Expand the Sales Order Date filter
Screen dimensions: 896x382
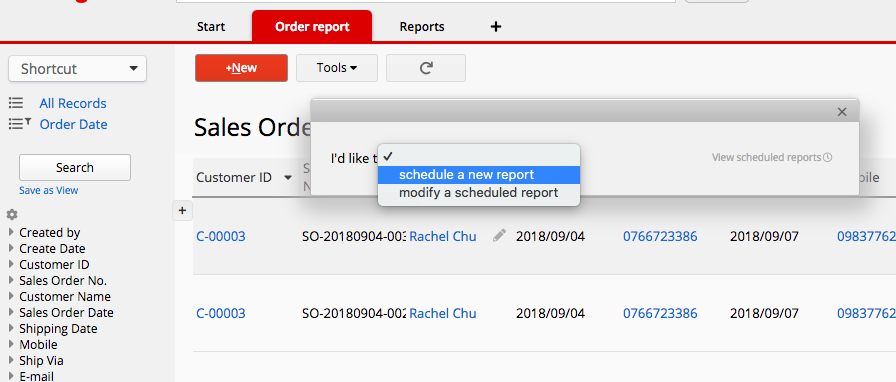click(11, 312)
